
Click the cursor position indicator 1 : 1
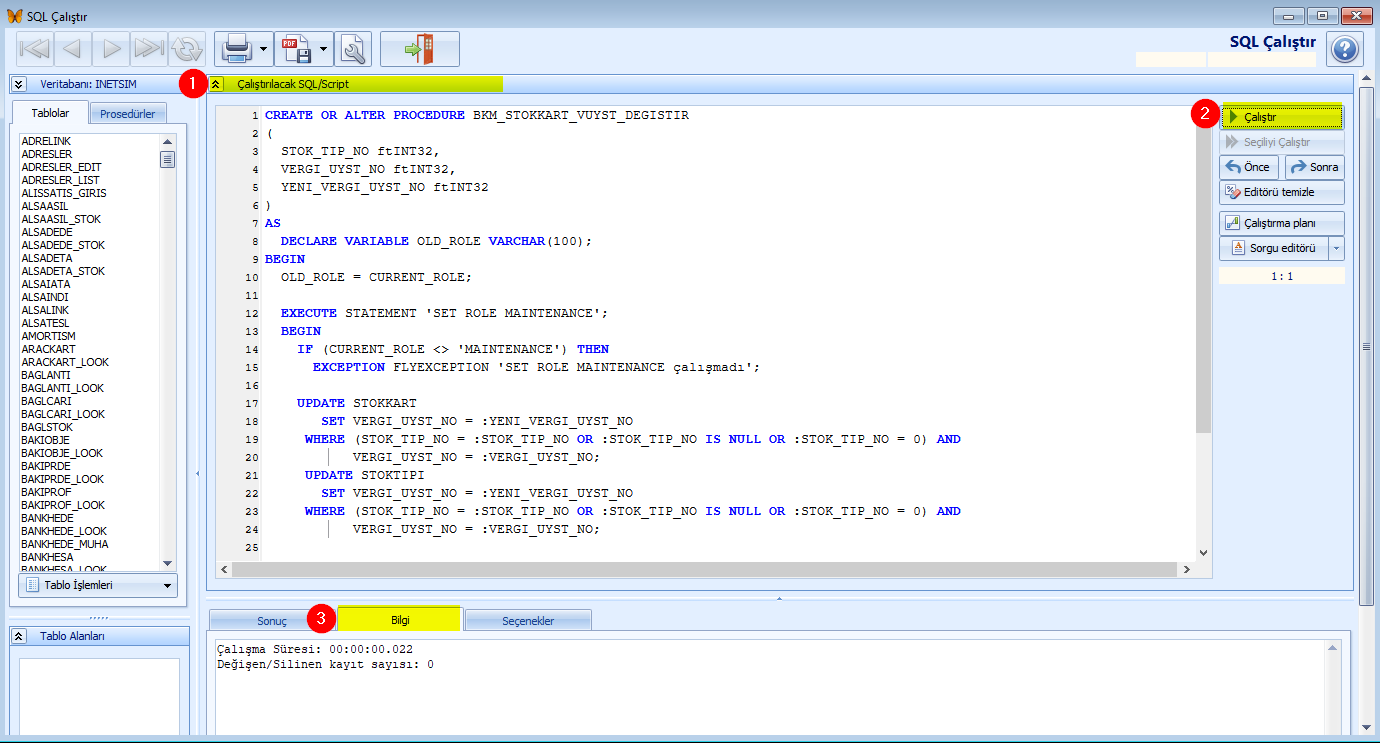click(x=1282, y=275)
